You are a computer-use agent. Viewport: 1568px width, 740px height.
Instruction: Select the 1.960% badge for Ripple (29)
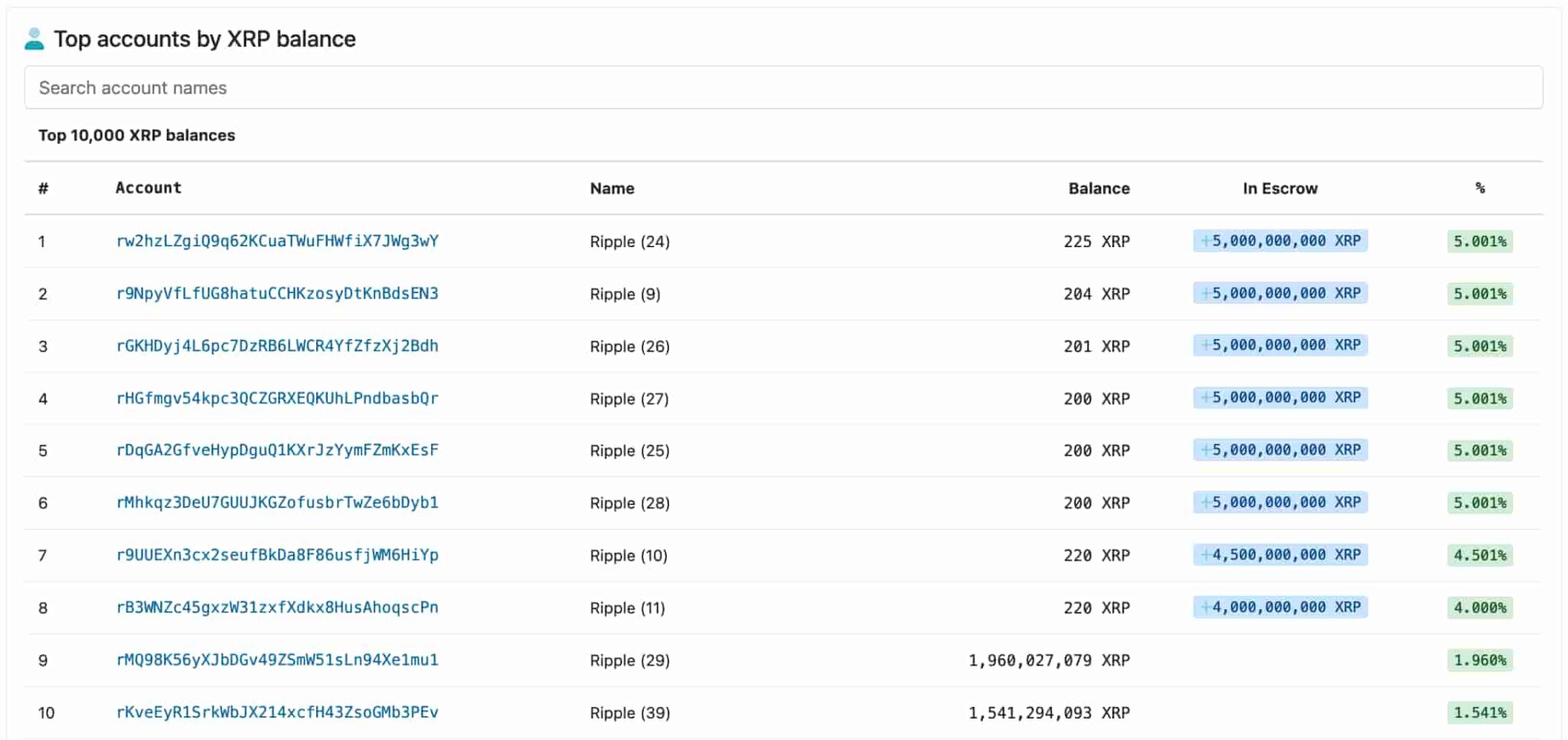coord(1479,660)
